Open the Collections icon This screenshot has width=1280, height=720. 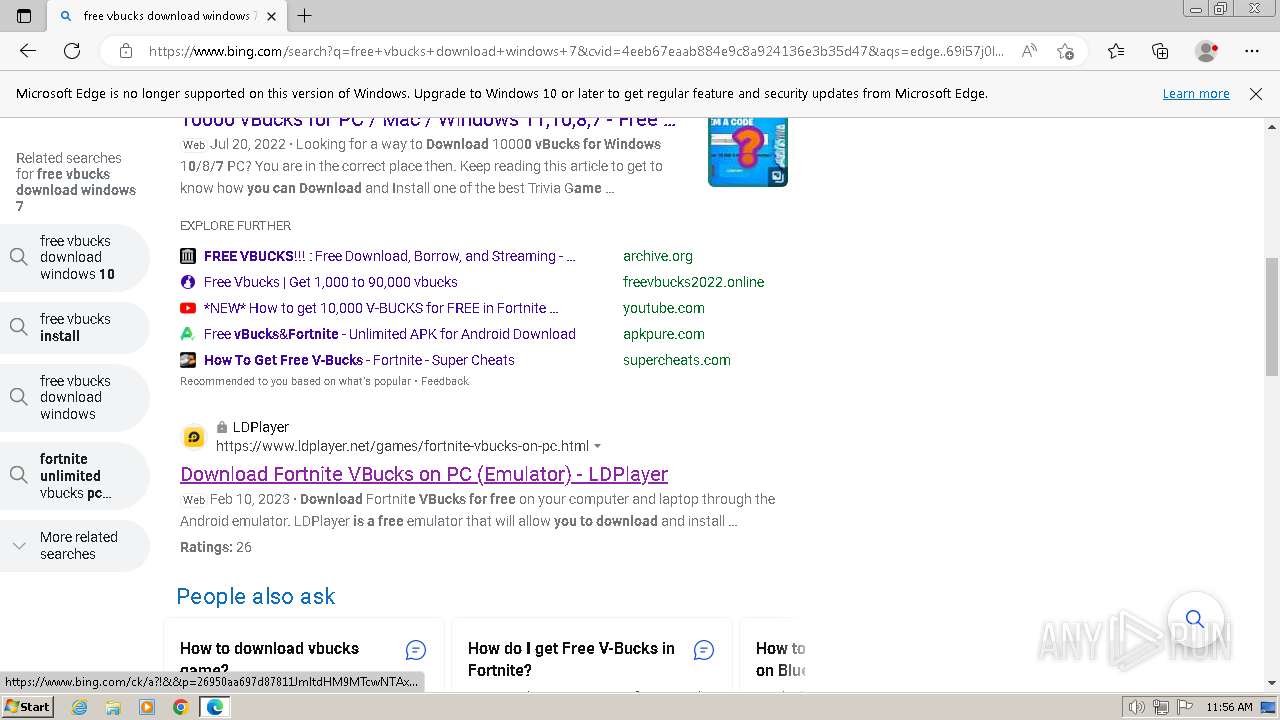(x=1160, y=51)
